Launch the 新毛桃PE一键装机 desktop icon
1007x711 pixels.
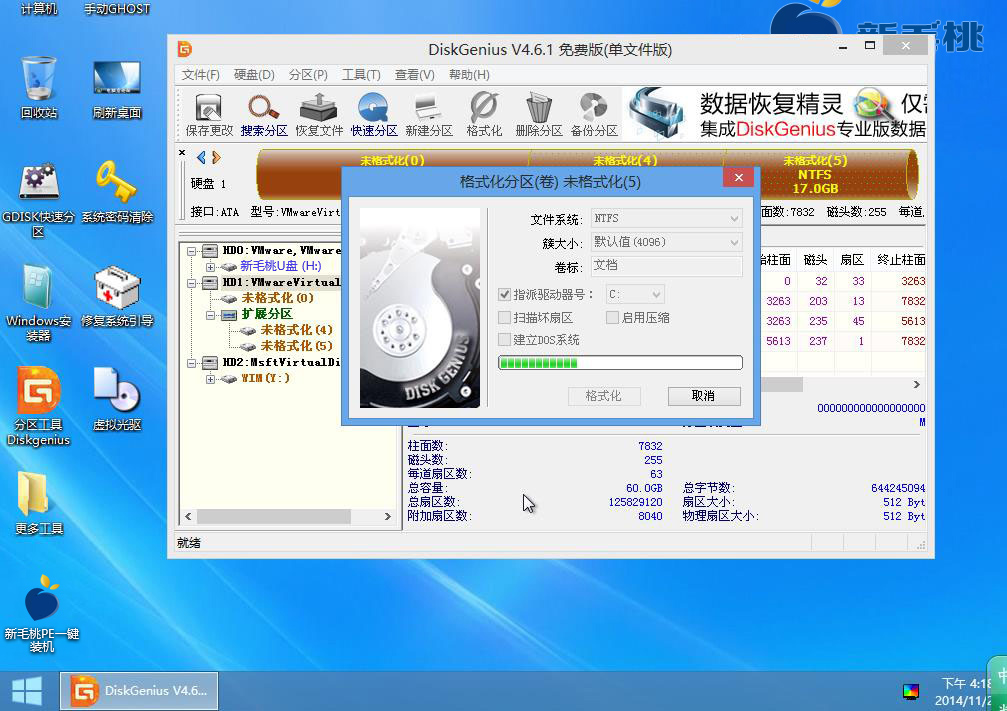[42, 614]
